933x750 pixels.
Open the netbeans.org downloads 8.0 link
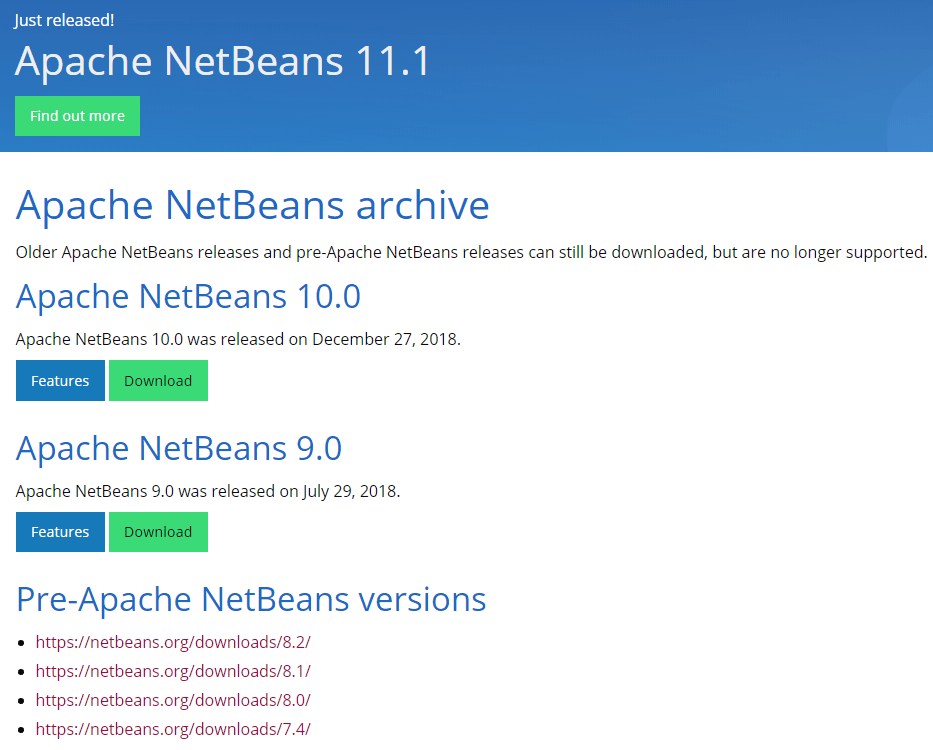[x=180, y=700]
